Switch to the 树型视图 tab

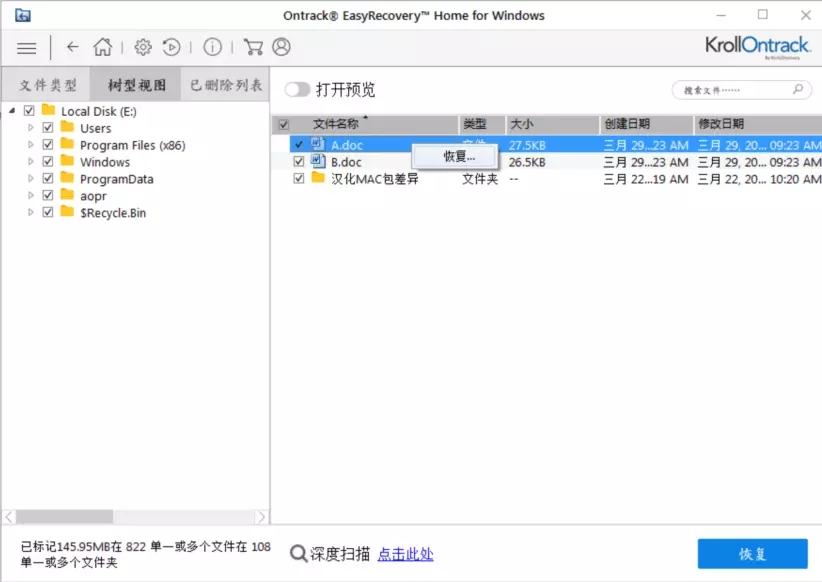136,85
